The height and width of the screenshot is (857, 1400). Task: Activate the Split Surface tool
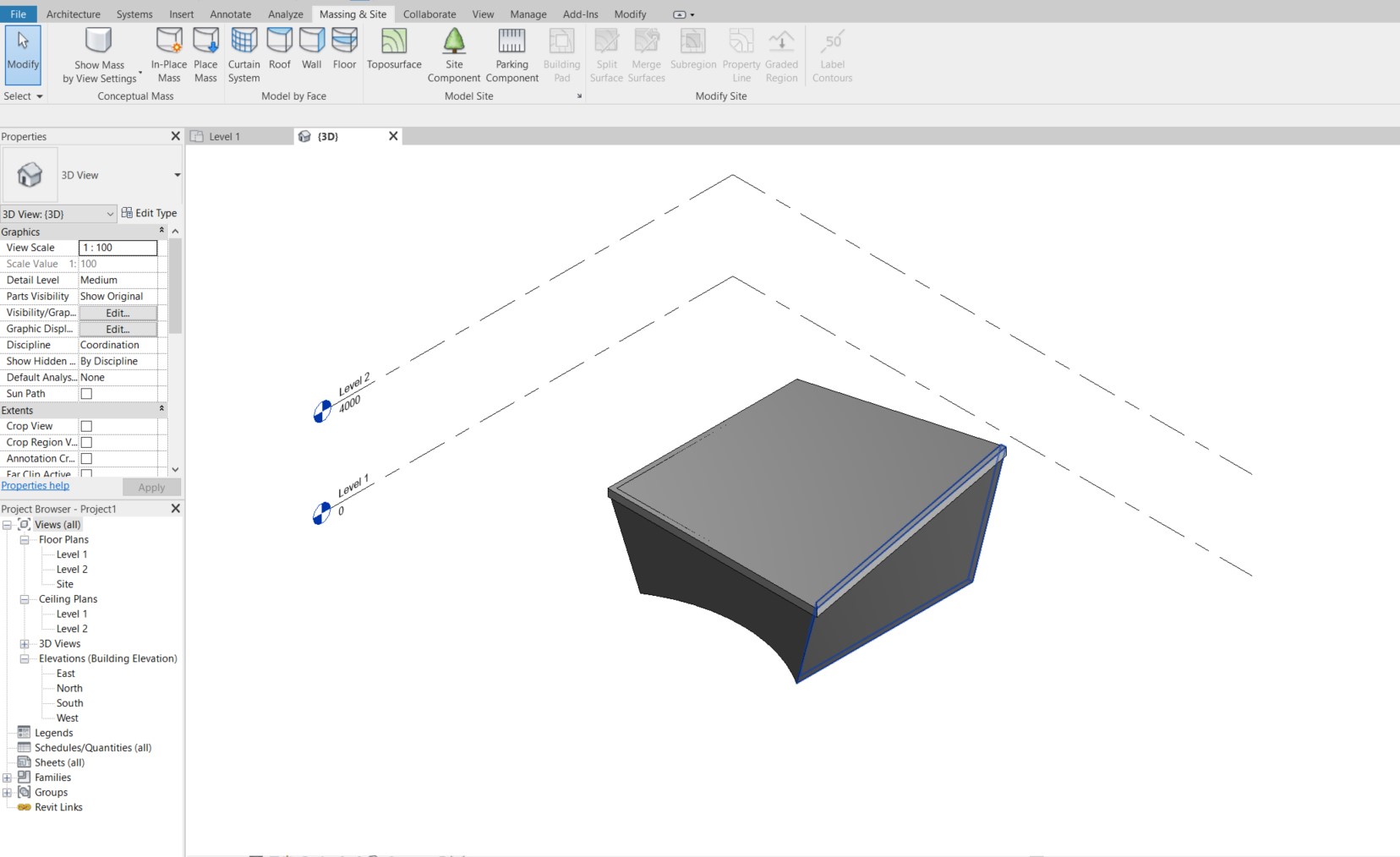click(605, 52)
